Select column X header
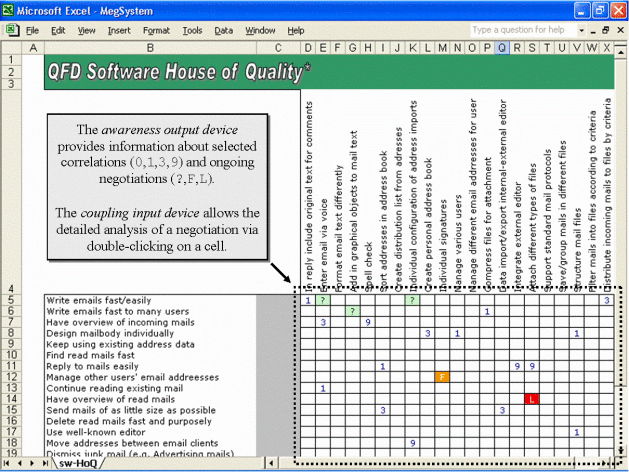The image size is (629, 472). click(607, 48)
